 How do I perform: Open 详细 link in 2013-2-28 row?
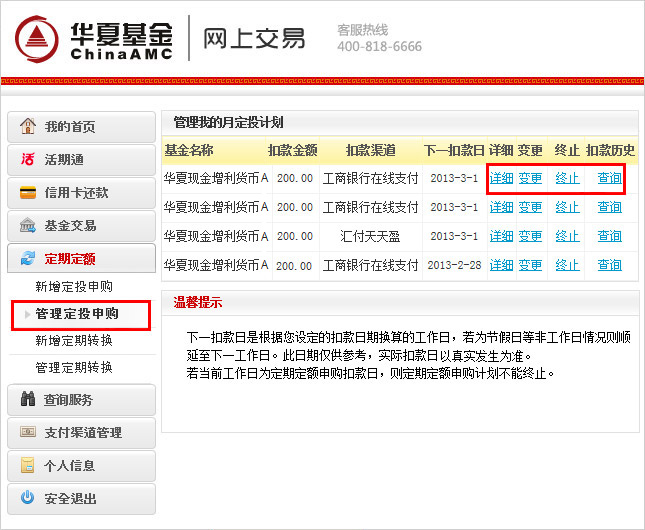[x=501, y=265]
